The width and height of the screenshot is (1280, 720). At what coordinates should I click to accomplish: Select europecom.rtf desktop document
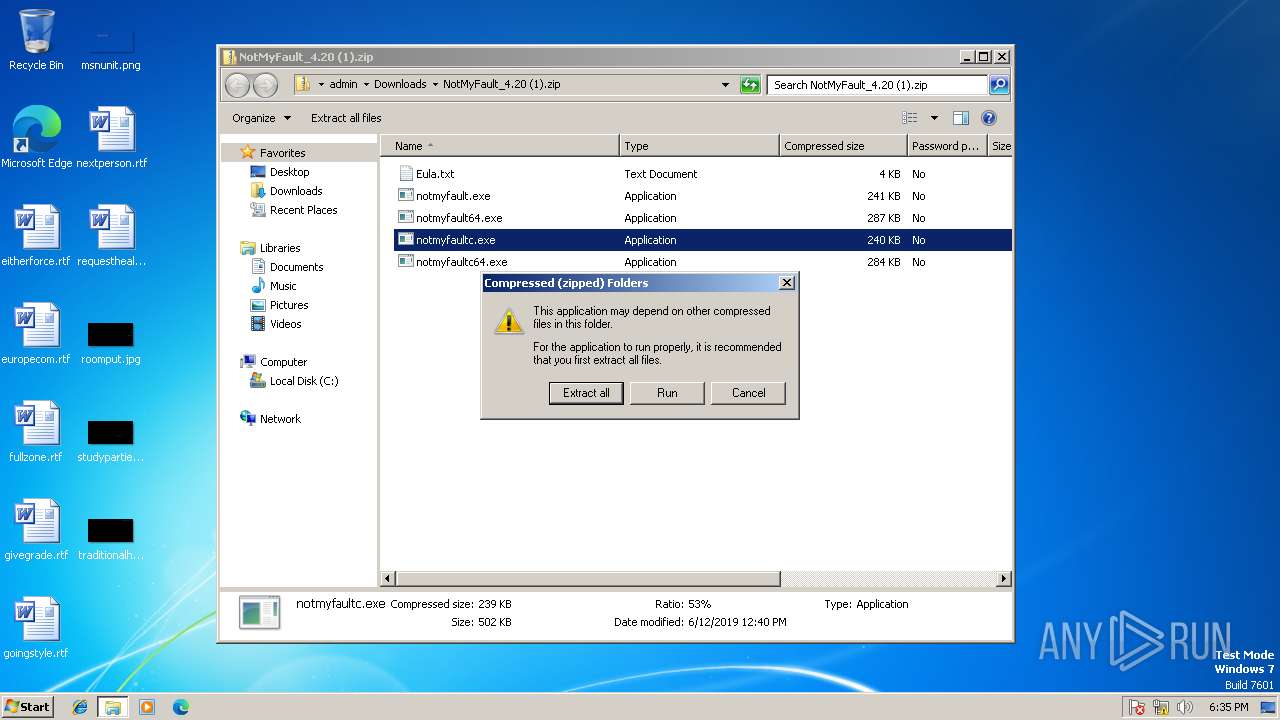[36, 334]
